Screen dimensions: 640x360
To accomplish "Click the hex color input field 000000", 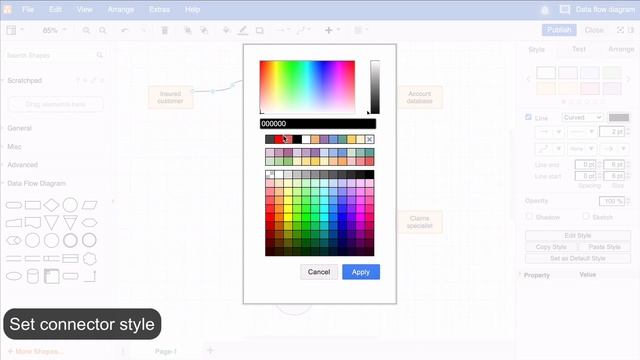I will (318, 124).
